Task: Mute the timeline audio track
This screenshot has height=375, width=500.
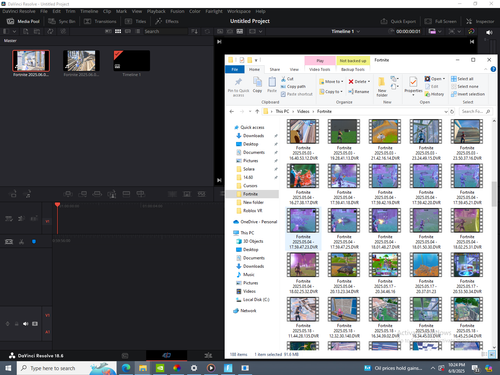Action: (x=25, y=324)
